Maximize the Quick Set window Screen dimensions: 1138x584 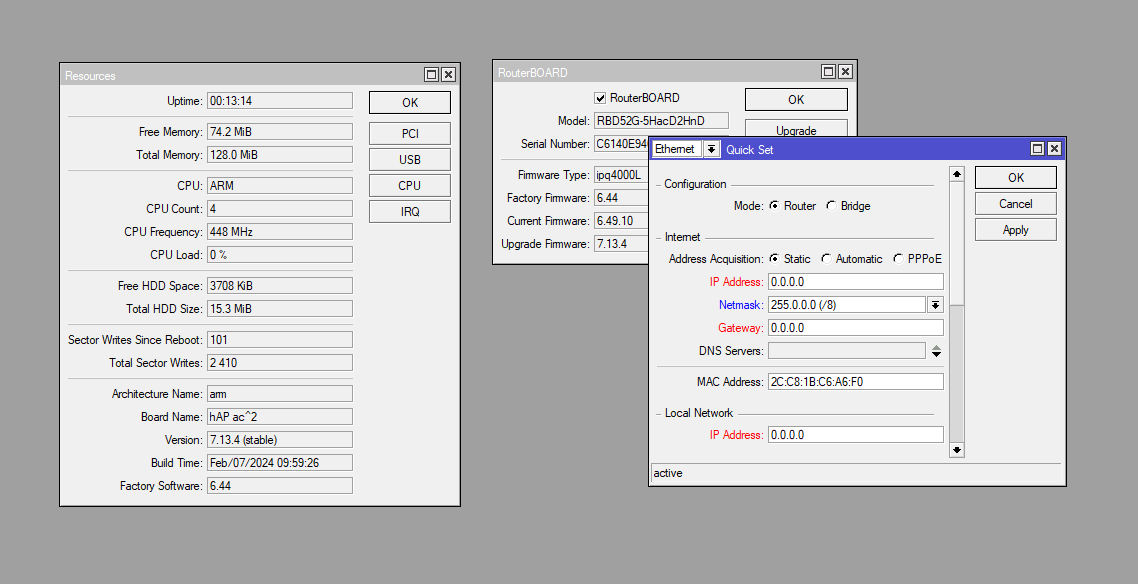tap(1037, 149)
